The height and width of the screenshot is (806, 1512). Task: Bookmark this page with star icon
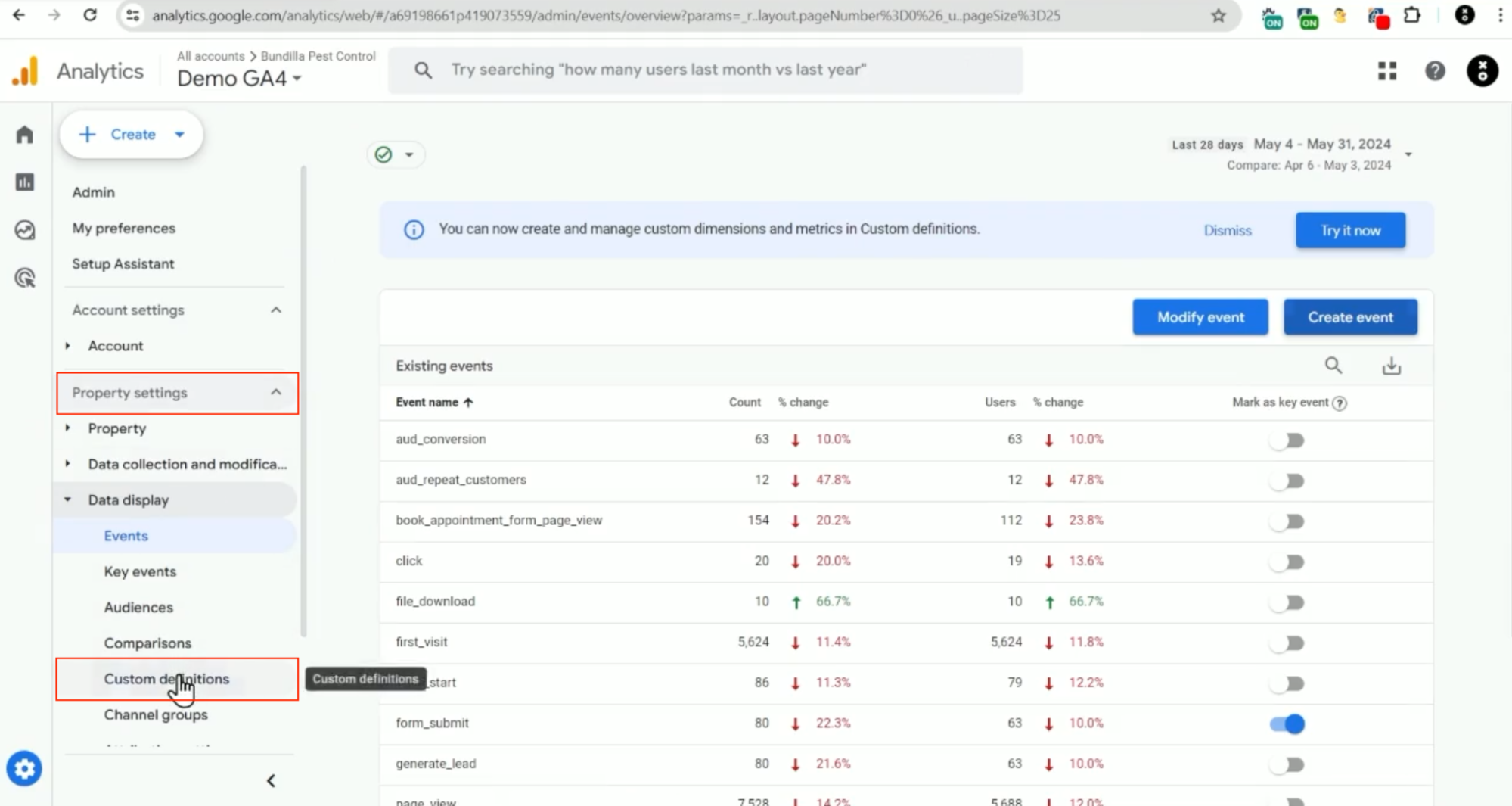click(1218, 15)
